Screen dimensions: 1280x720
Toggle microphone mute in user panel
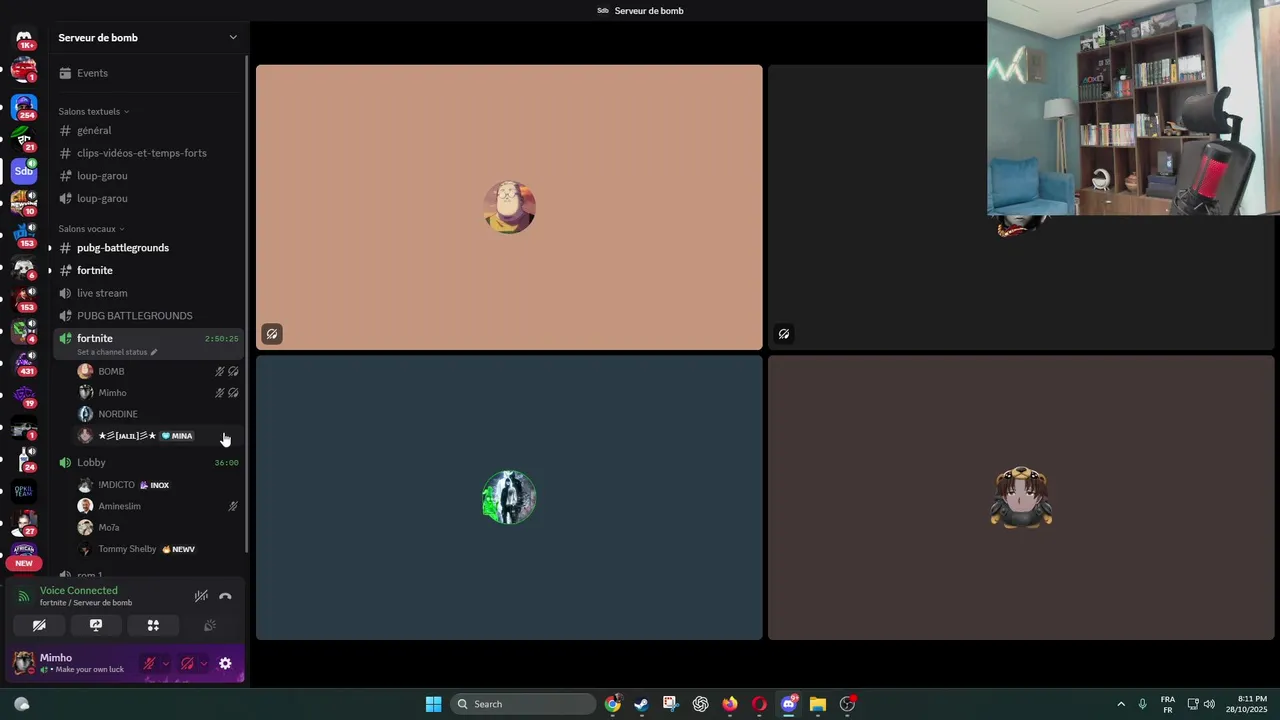[149, 663]
